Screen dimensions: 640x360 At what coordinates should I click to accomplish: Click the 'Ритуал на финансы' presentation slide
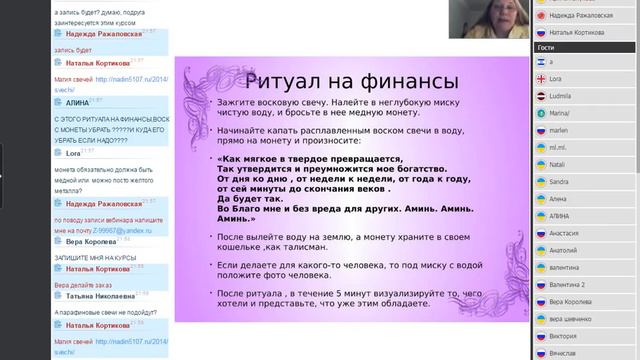point(352,189)
